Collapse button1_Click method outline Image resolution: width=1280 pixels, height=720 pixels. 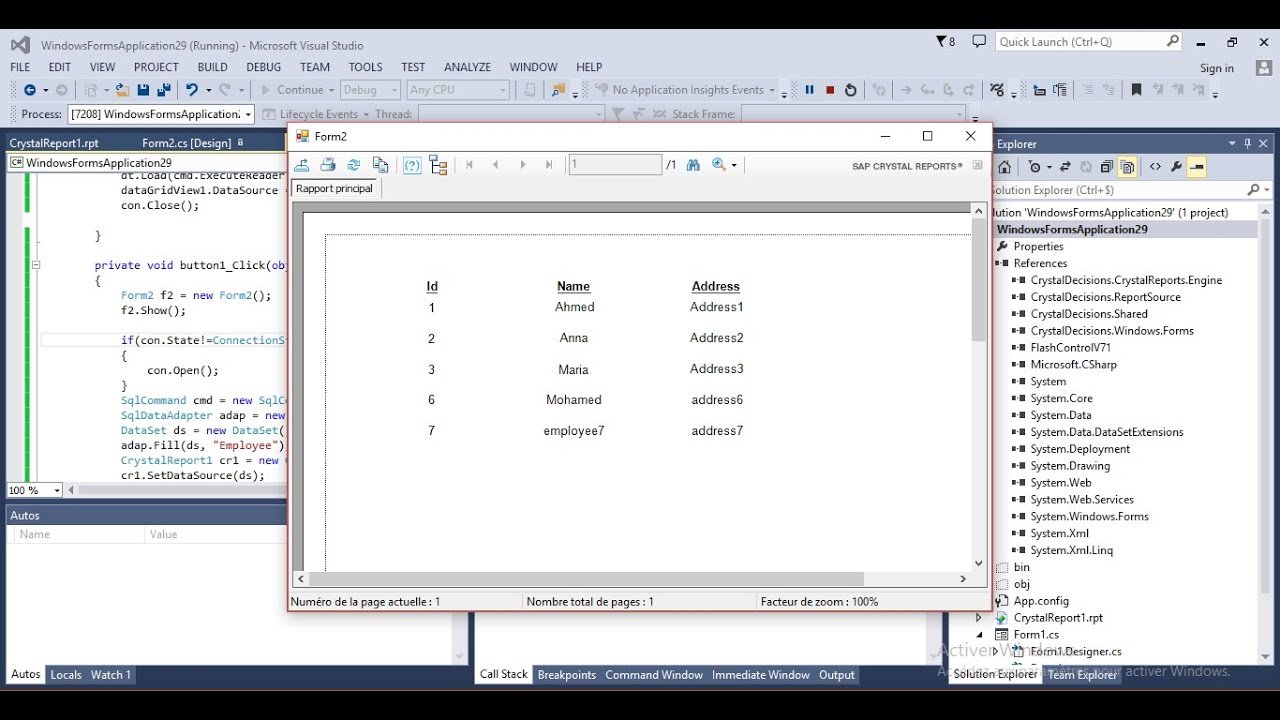pos(35,265)
